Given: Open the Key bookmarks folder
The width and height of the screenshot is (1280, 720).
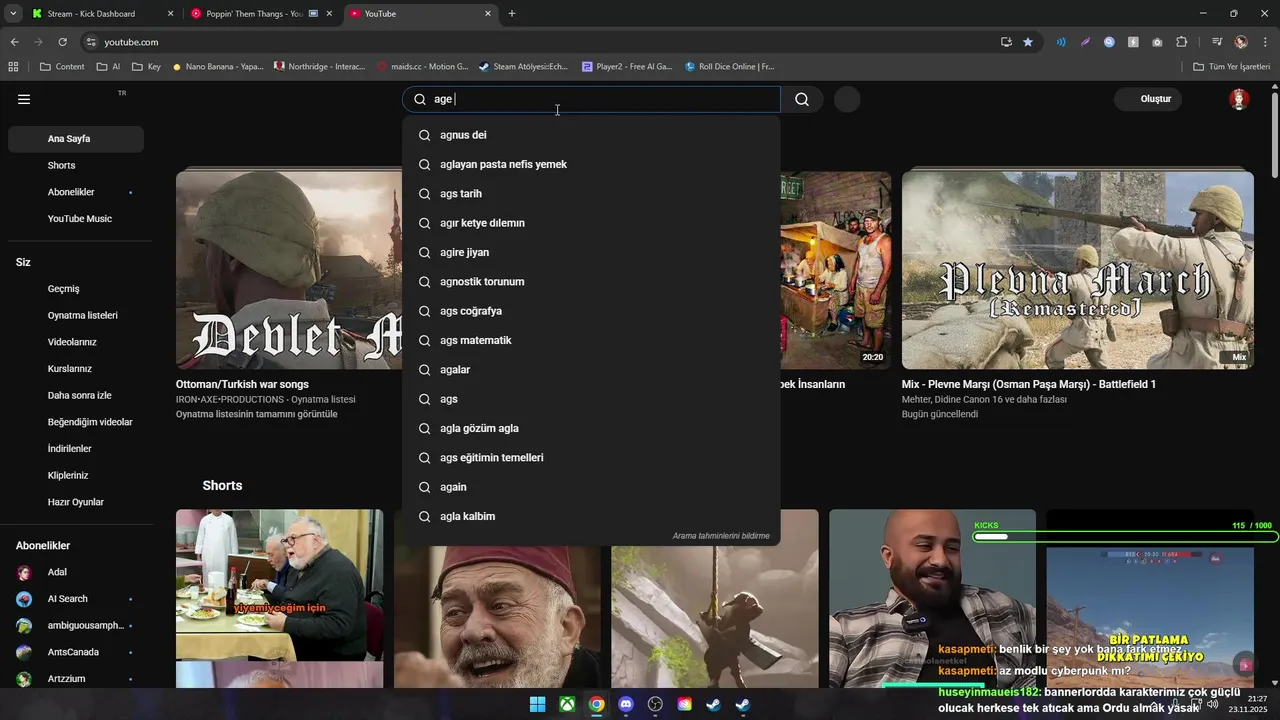Looking at the screenshot, I should 146,67.
